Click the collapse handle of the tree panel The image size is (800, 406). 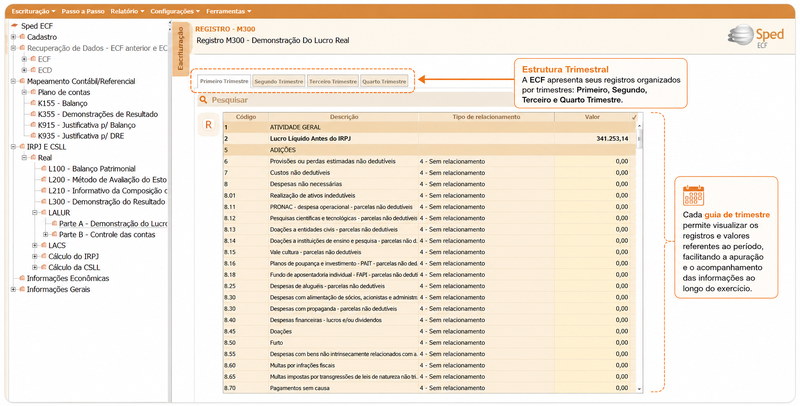170,23
